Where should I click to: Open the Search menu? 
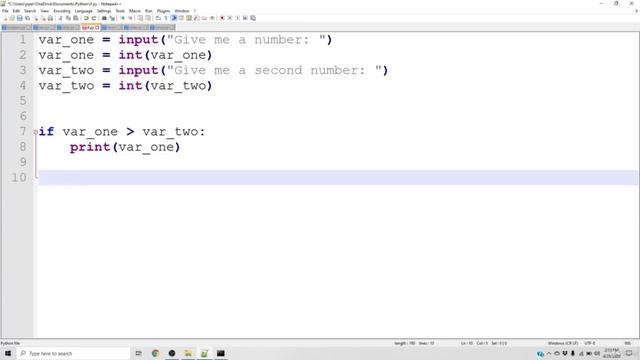(30, 11)
